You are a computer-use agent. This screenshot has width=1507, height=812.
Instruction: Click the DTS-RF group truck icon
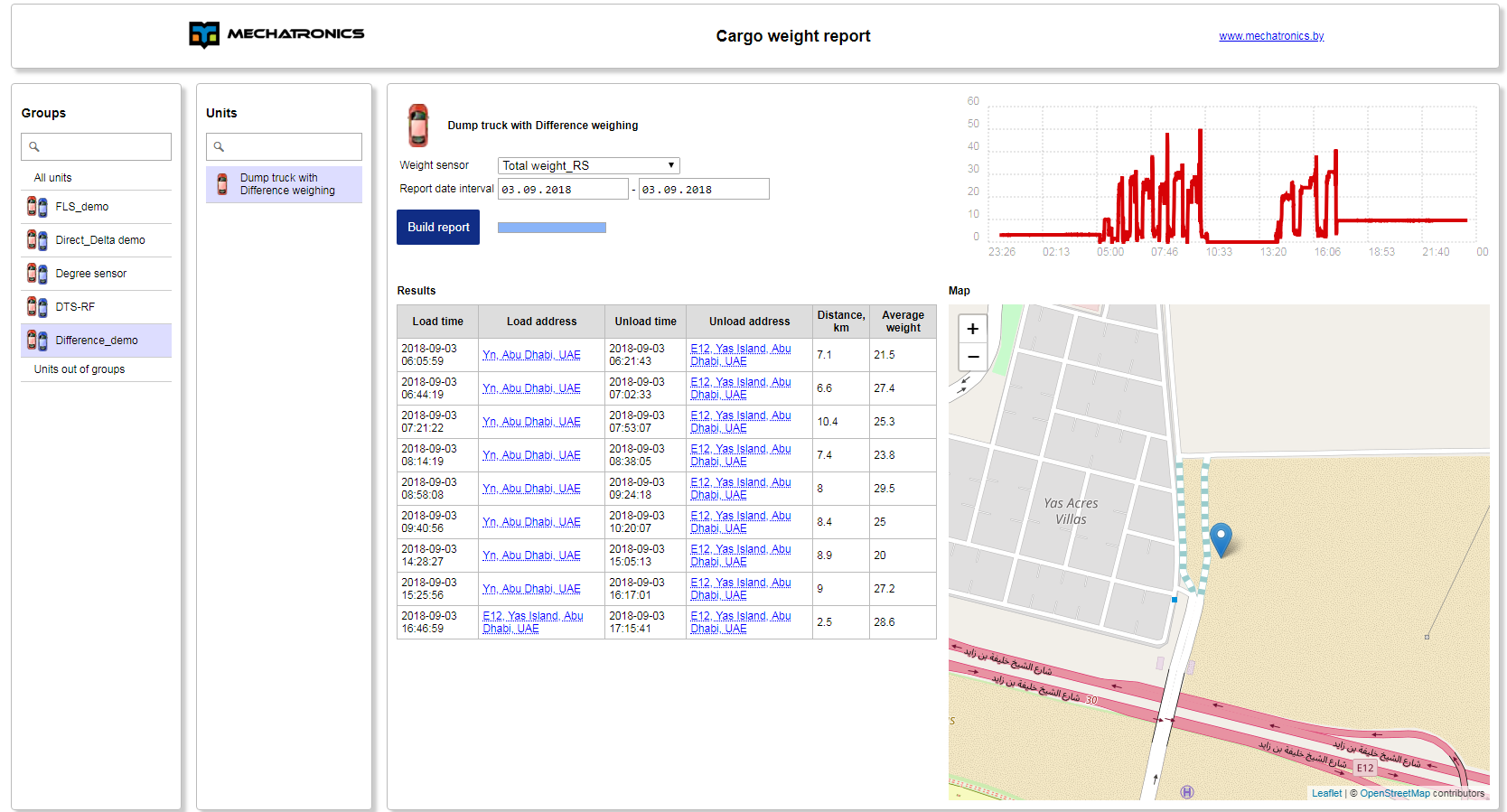click(37, 307)
